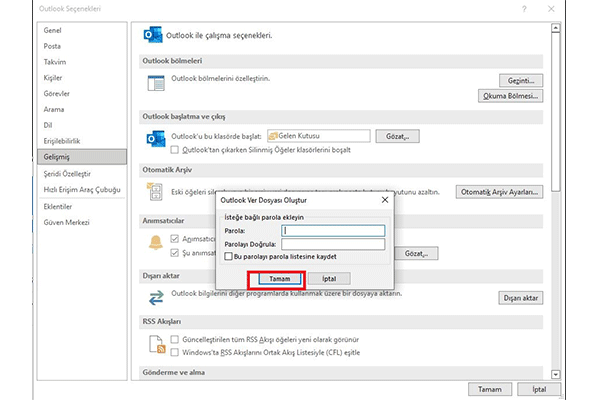
Task: Open Güven Merkezi settings
Action: [67, 222]
